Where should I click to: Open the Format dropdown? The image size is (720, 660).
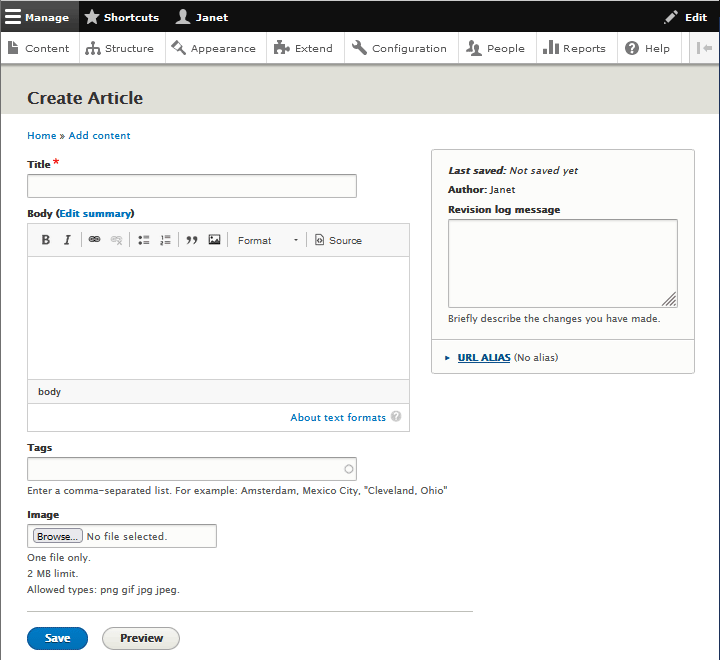(267, 240)
